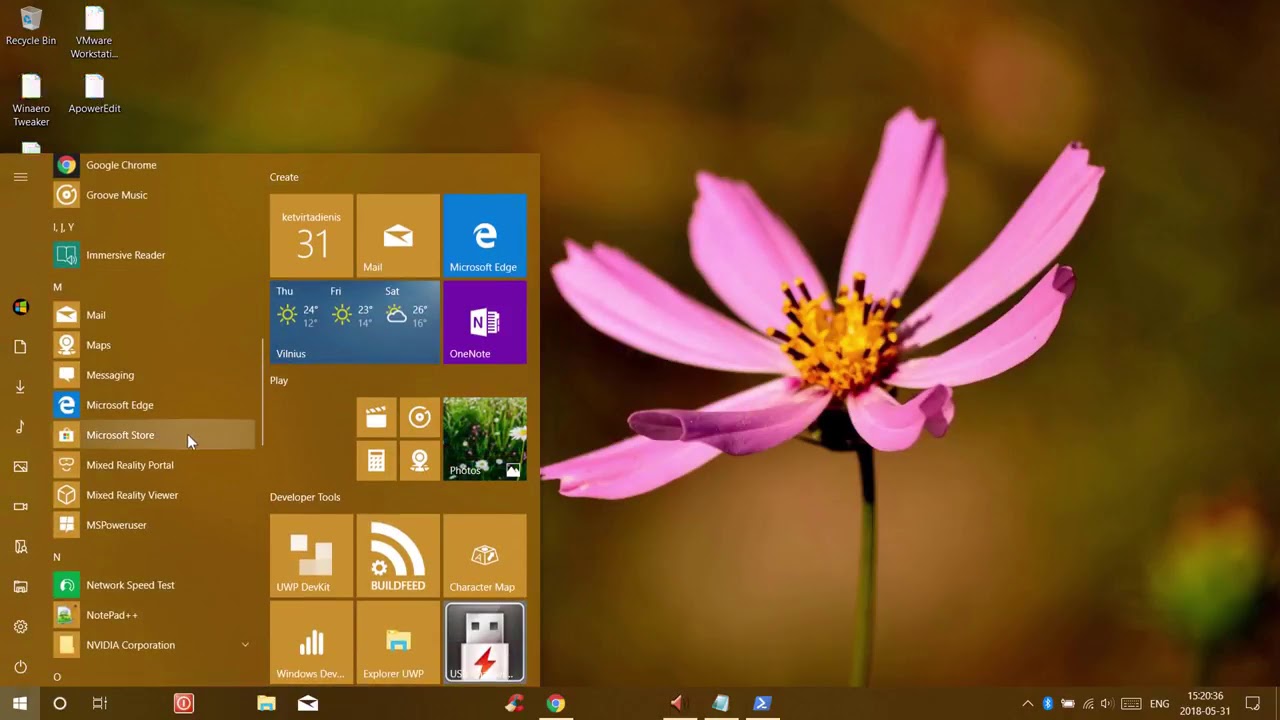Viewport: 1280px width, 720px height.
Task: Open the Vilnius weather tile
Action: tap(355, 322)
